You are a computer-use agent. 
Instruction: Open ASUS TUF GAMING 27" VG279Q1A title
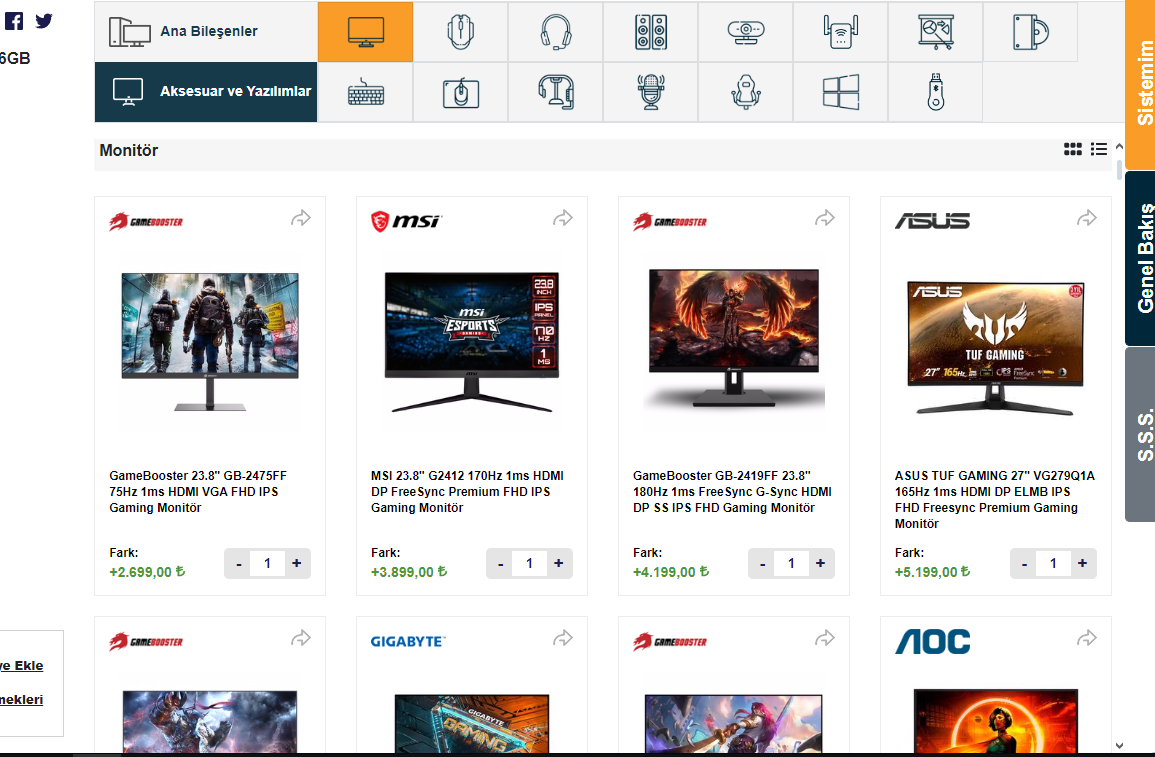[994, 500]
